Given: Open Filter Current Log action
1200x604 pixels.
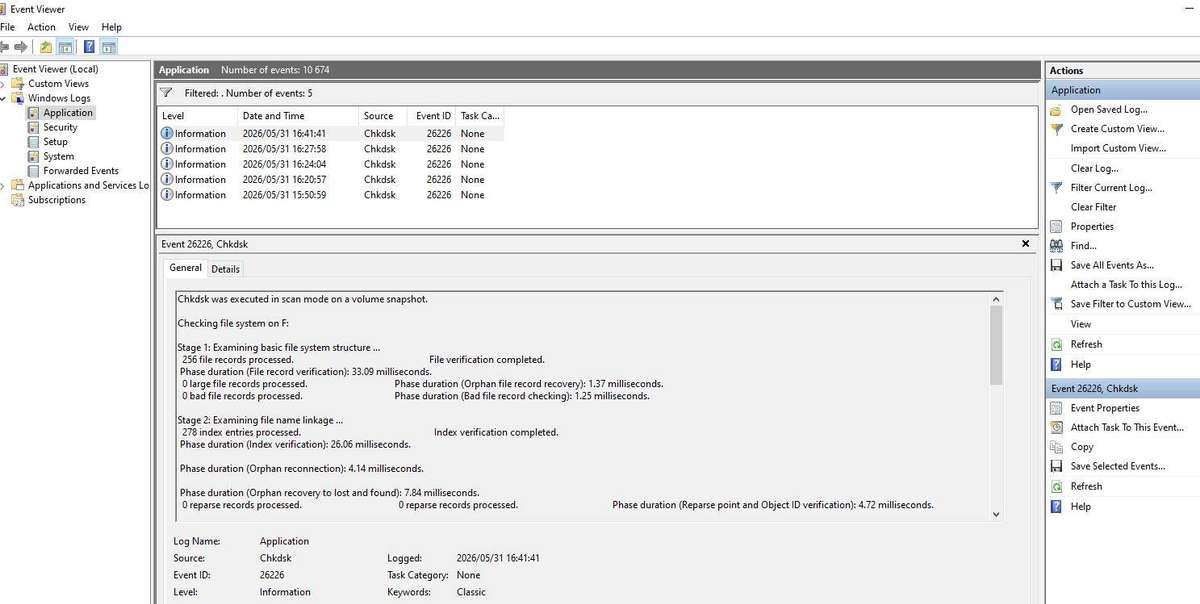Looking at the screenshot, I should (x=1111, y=188).
